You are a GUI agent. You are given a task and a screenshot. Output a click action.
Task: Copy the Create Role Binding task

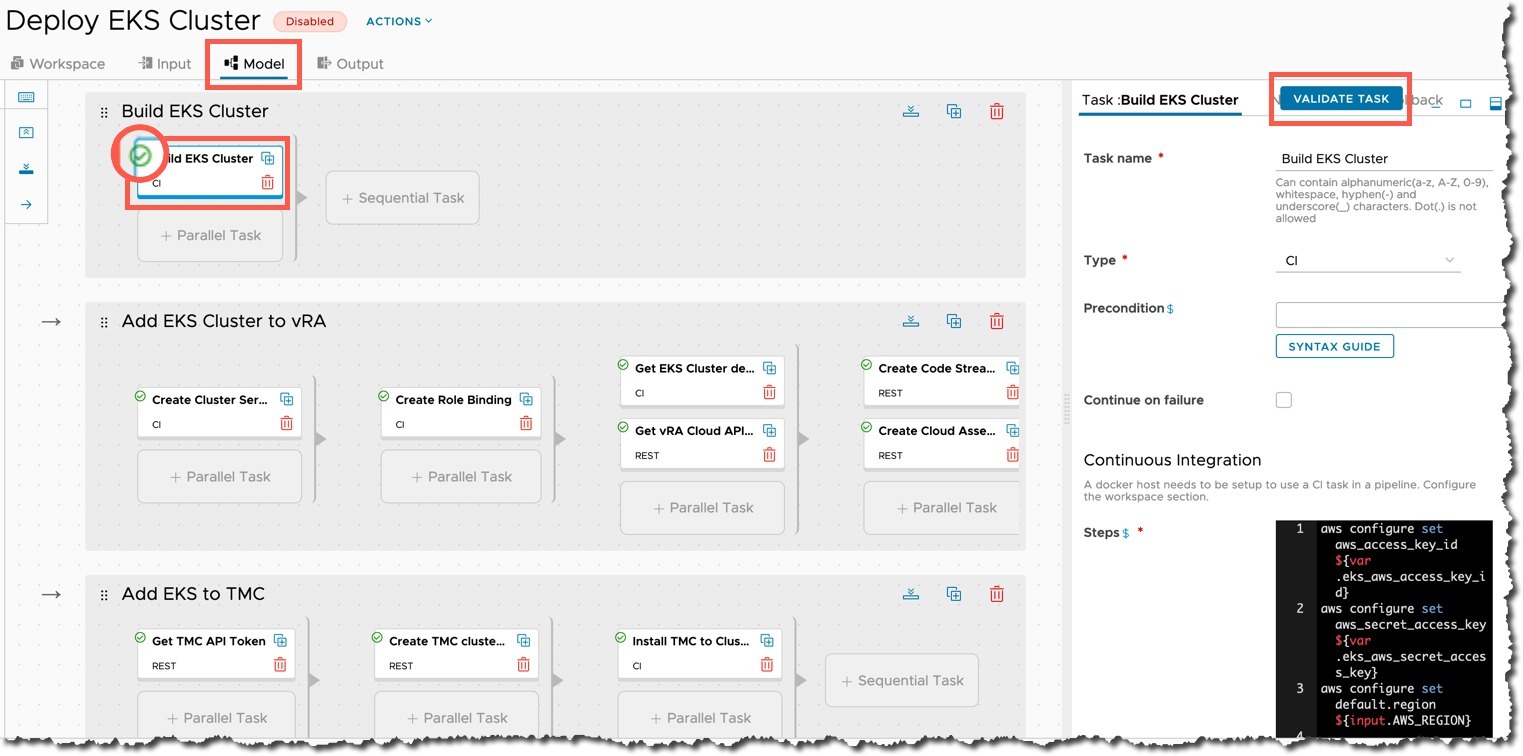click(x=526, y=399)
